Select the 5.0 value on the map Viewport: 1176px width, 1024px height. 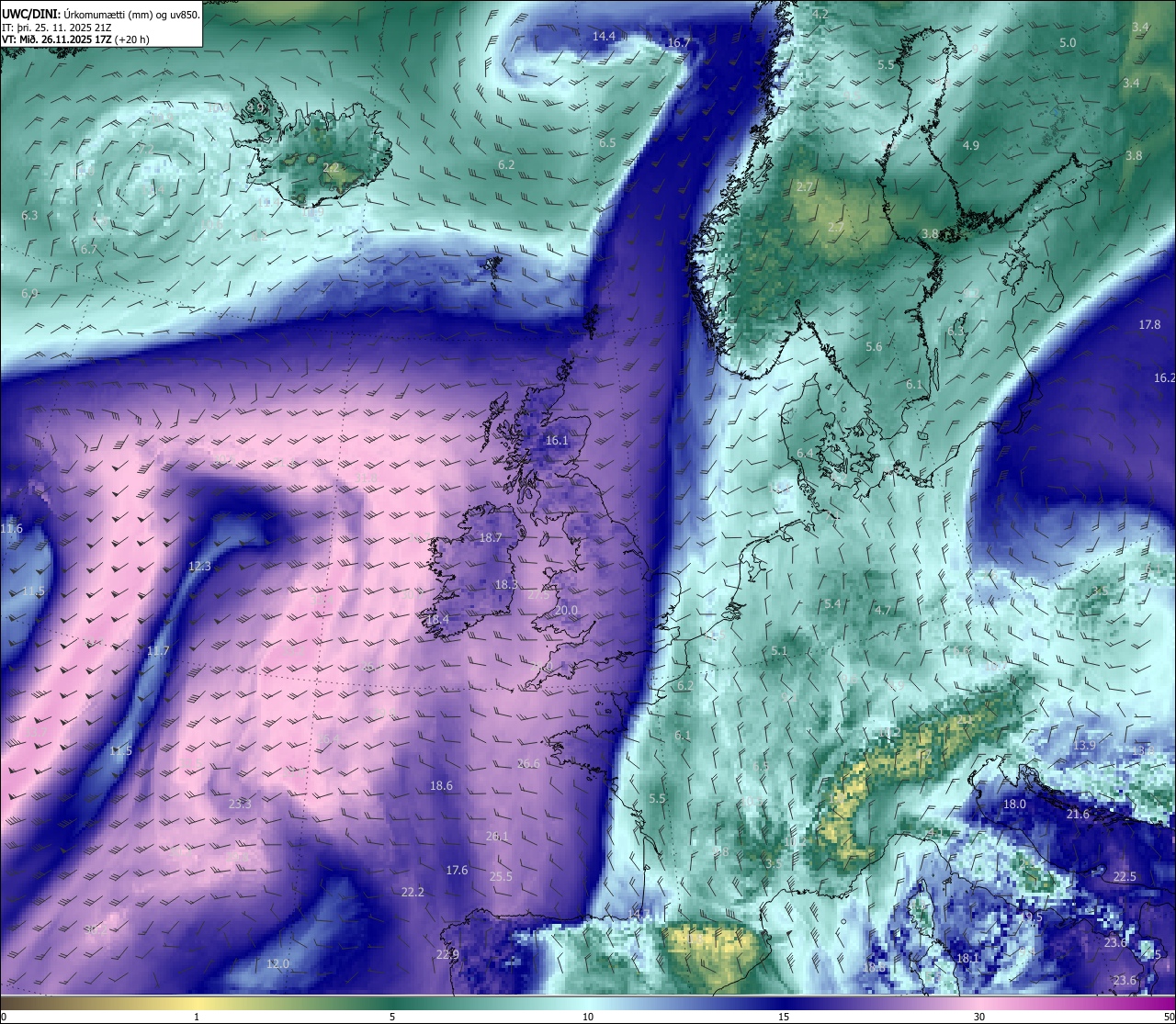(1068, 43)
